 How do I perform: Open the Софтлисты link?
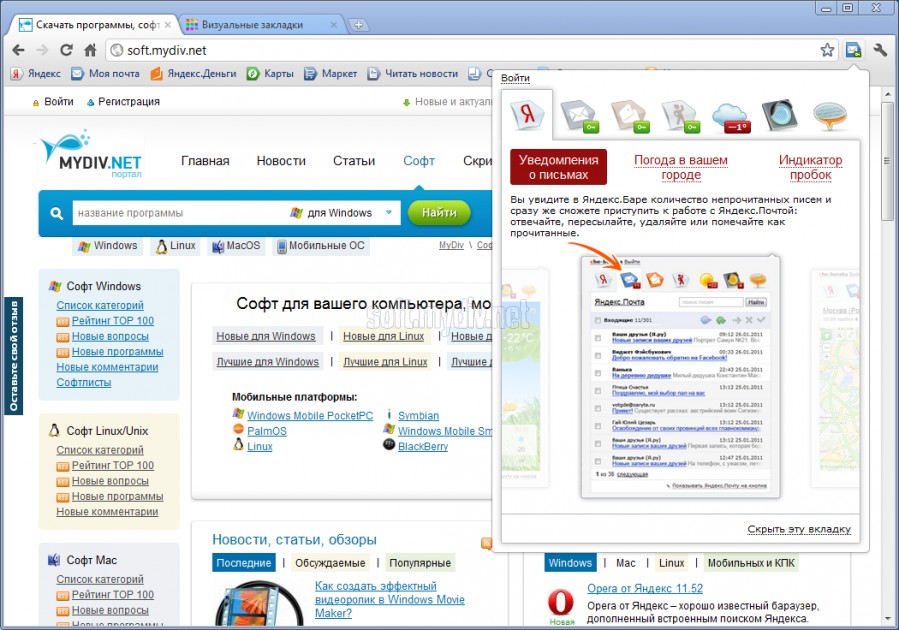[x=84, y=382]
